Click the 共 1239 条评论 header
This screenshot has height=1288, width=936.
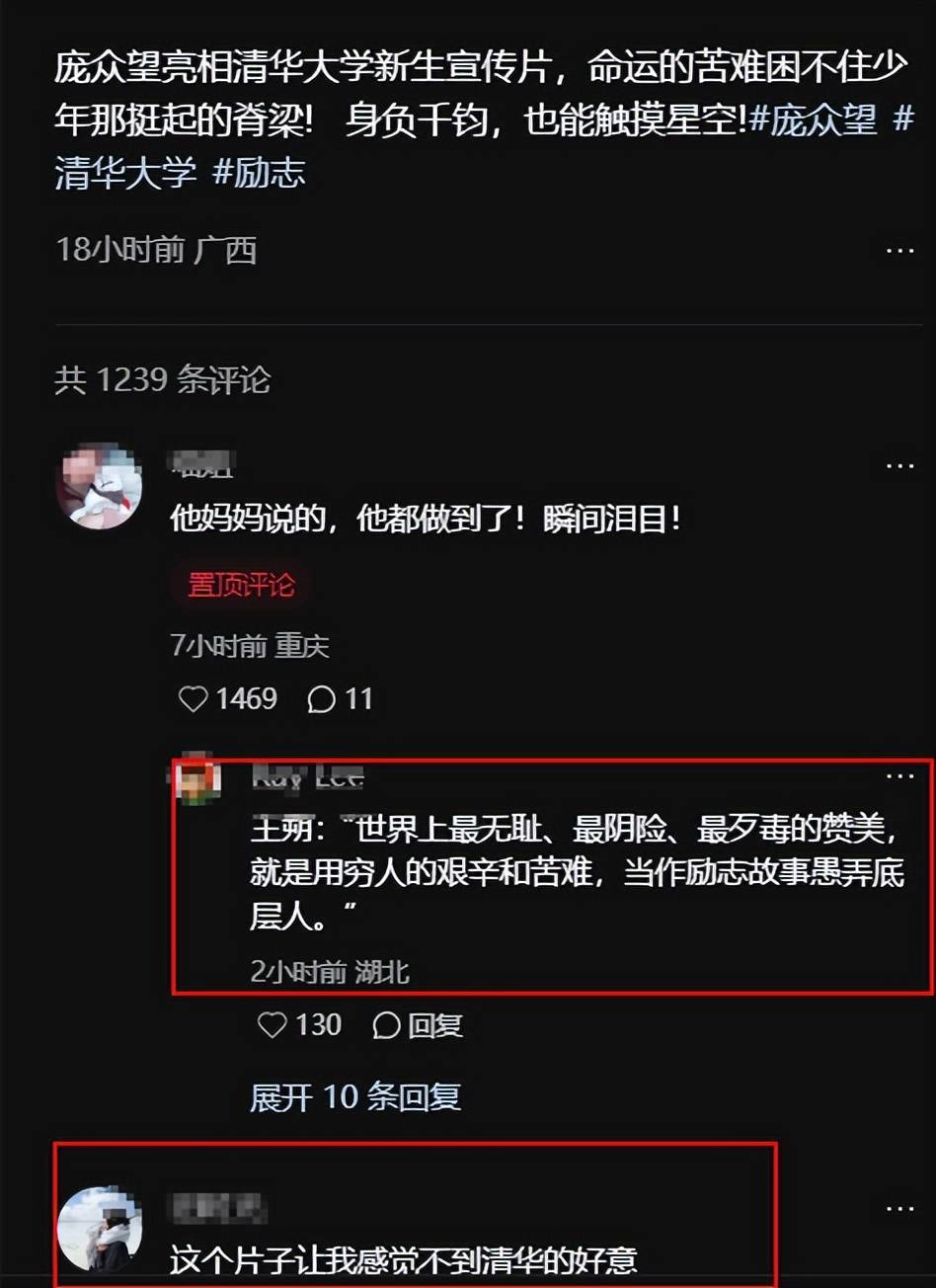click(x=163, y=380)
